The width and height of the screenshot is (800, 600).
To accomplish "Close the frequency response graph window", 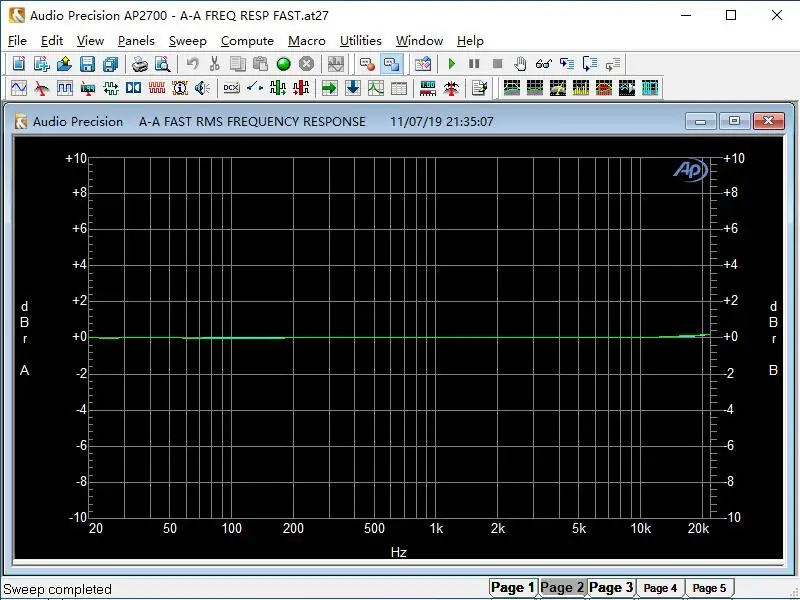I will [768, 121].
